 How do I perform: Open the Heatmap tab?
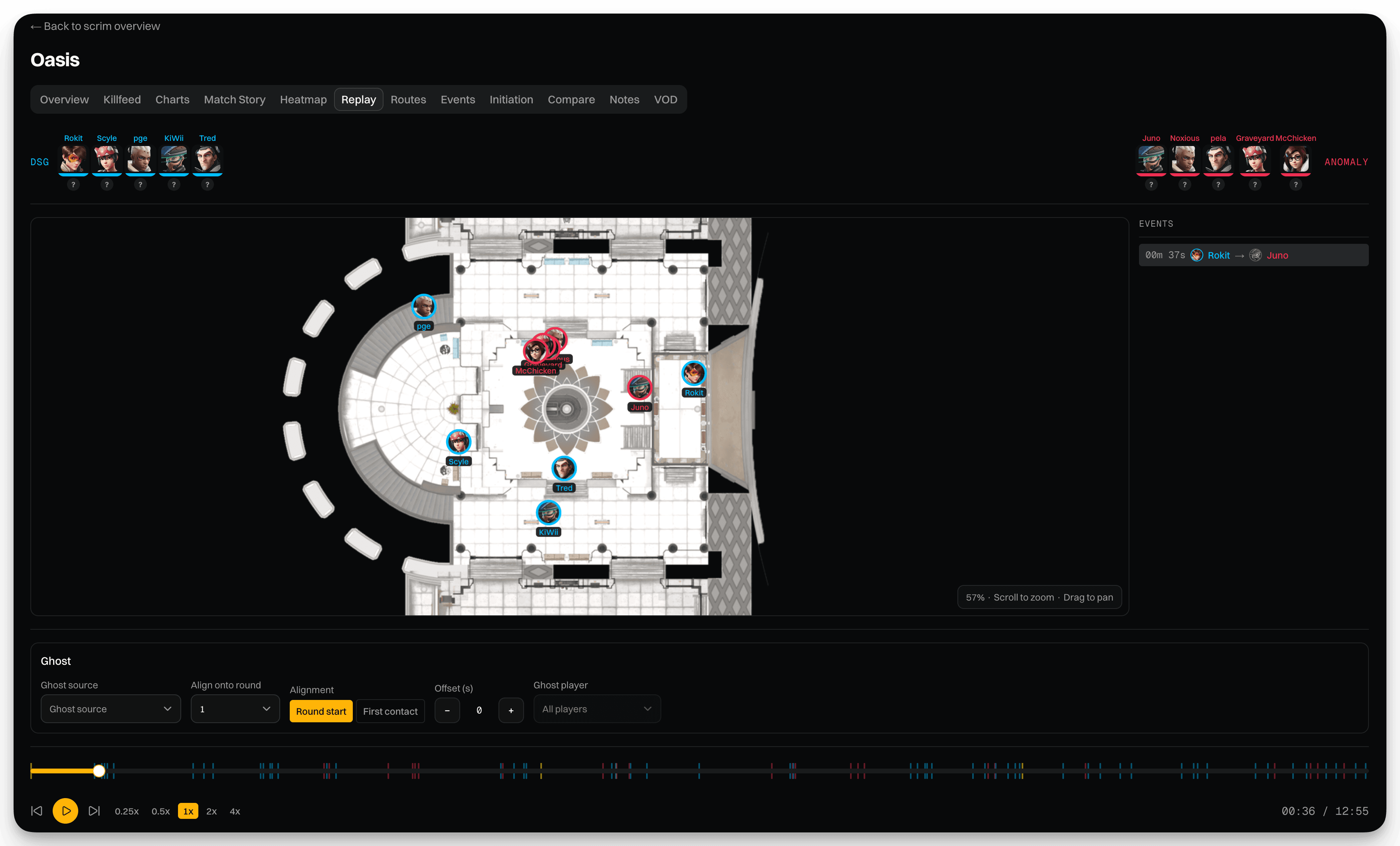point(303,99)
